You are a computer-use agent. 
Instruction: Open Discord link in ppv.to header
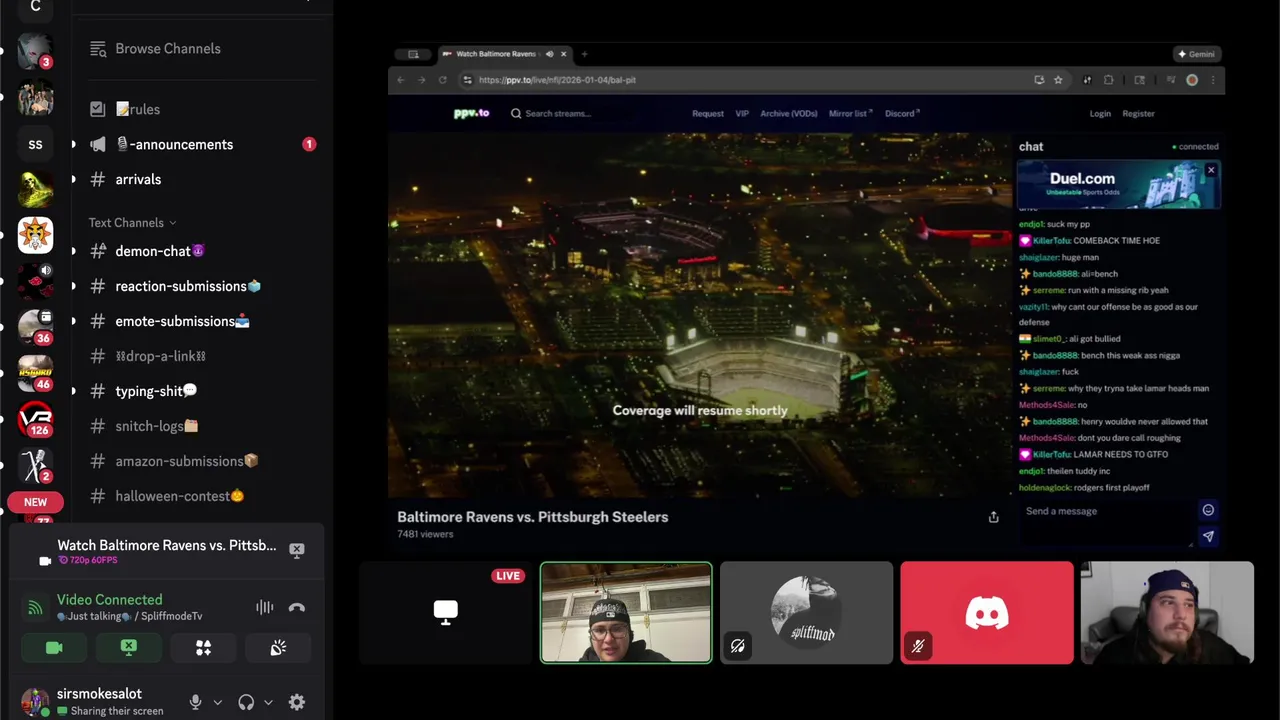902,113
